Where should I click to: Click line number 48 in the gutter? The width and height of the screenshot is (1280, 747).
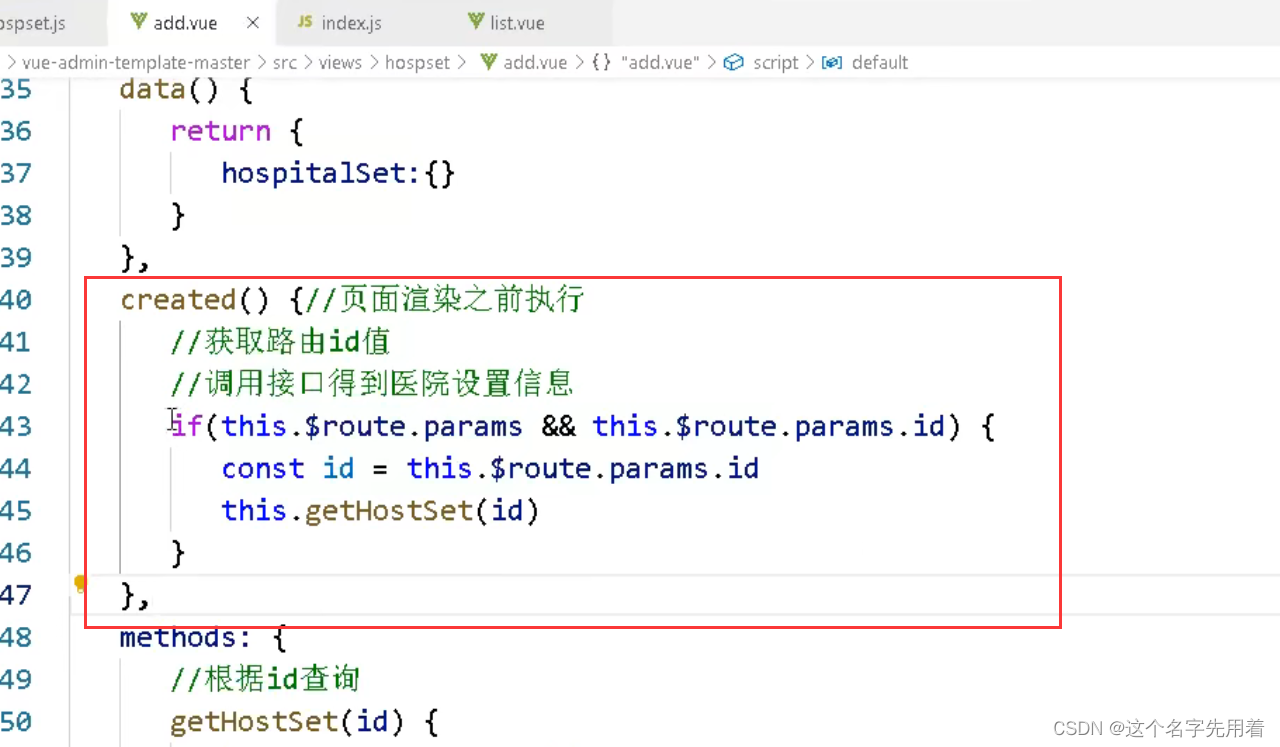(16, 637)
